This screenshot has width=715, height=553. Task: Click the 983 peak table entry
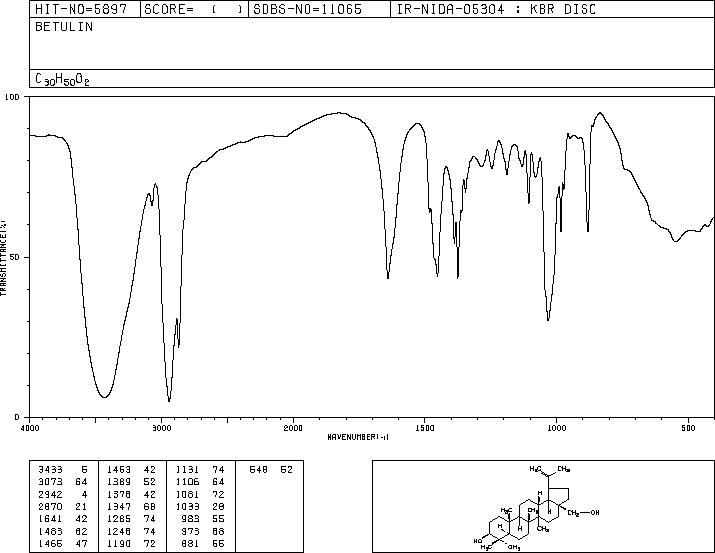[x=204, y=519]
